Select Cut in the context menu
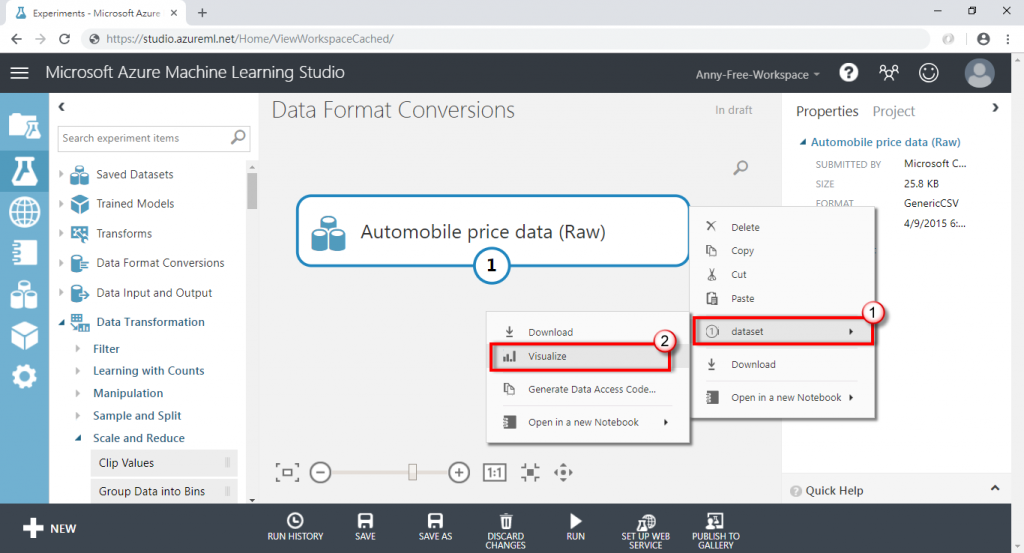 click(x=782, y=275)
